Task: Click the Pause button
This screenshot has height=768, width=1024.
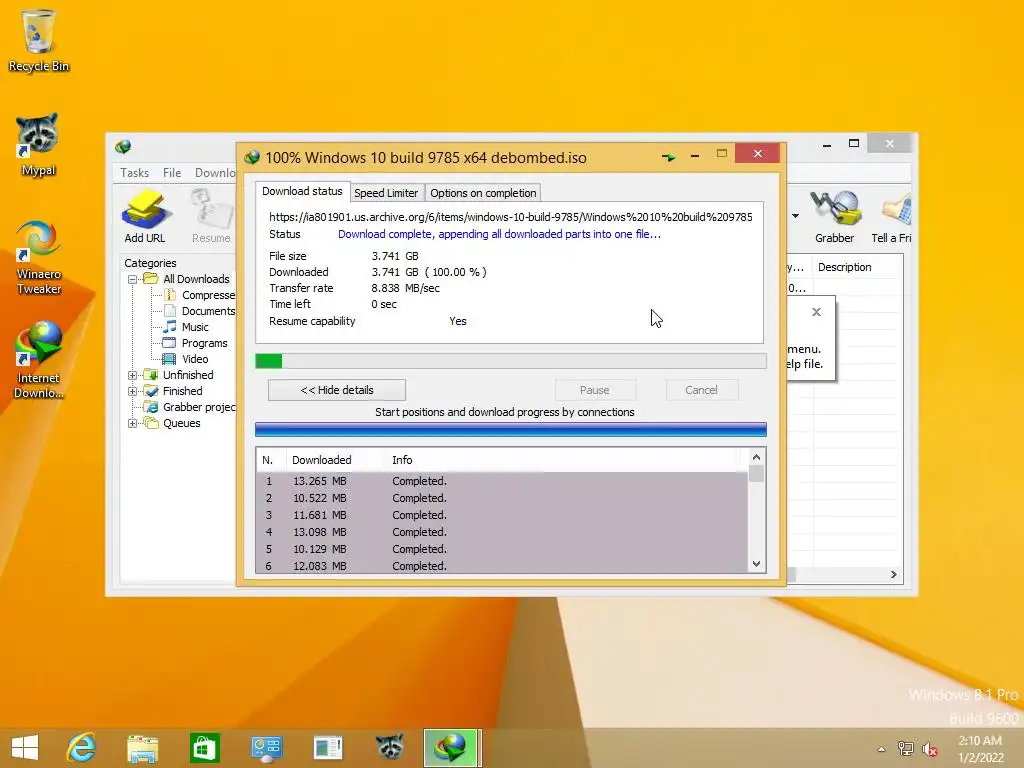Action: pyautogui.click(x=595, y=390)
